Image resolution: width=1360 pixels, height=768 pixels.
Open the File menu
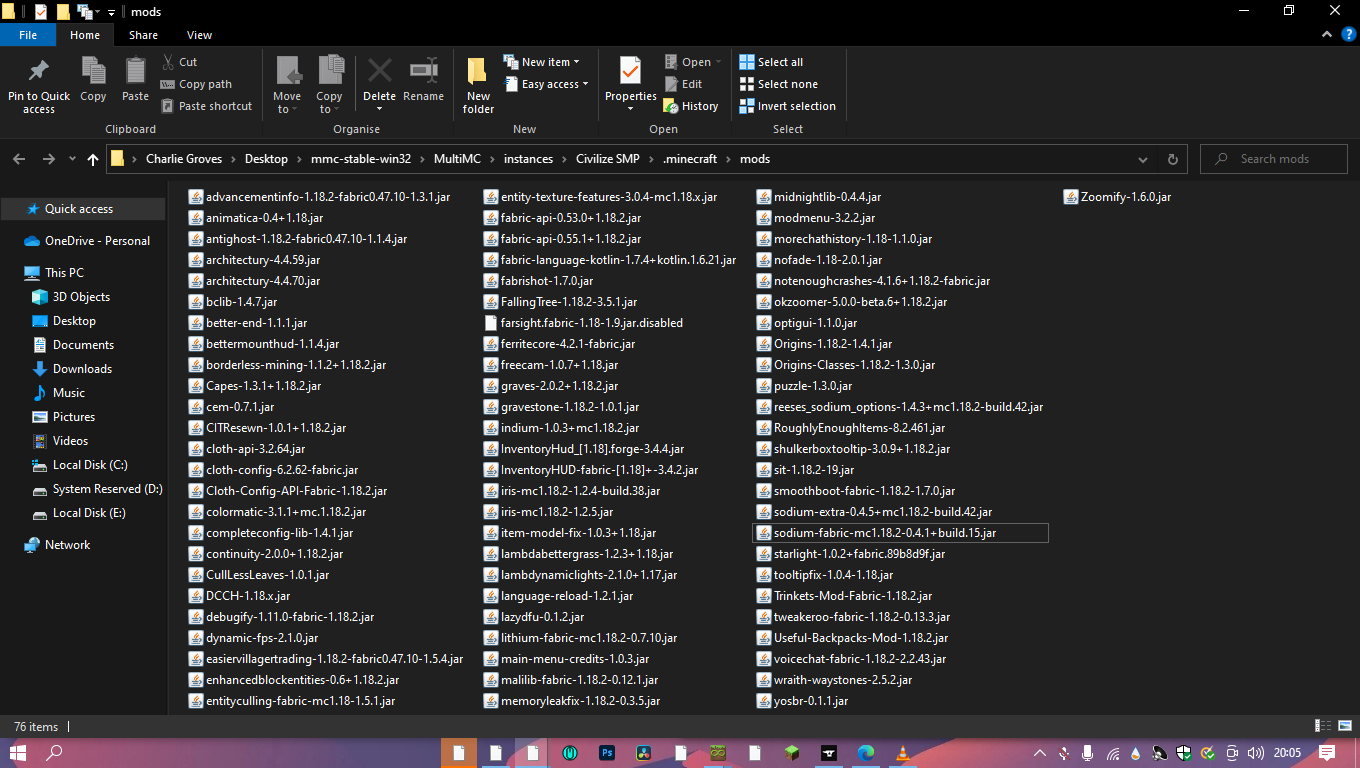tap(28, 35)
